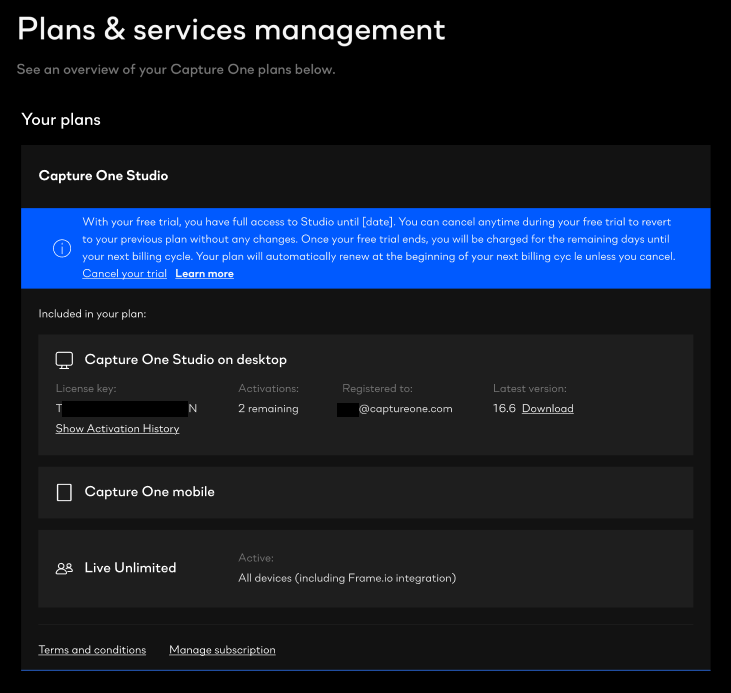Click the Capture One Studio plan heading

coord(103,176)
